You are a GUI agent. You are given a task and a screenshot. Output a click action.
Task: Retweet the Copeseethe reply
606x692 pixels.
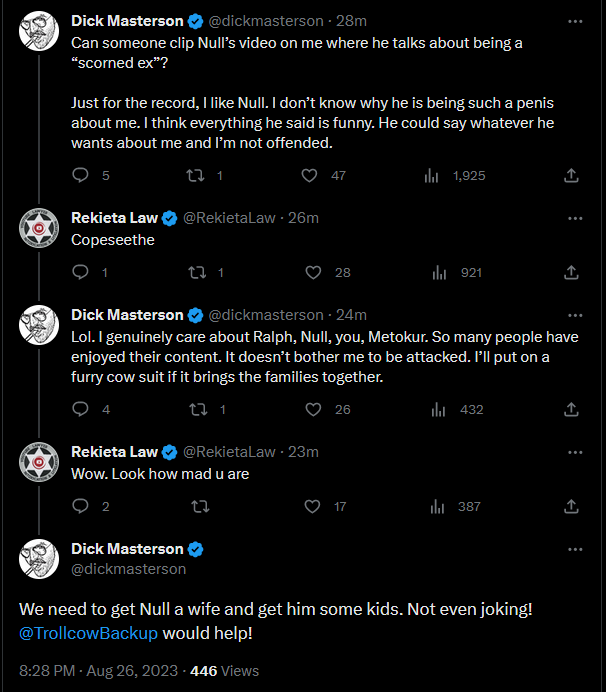tap(197, 272)
